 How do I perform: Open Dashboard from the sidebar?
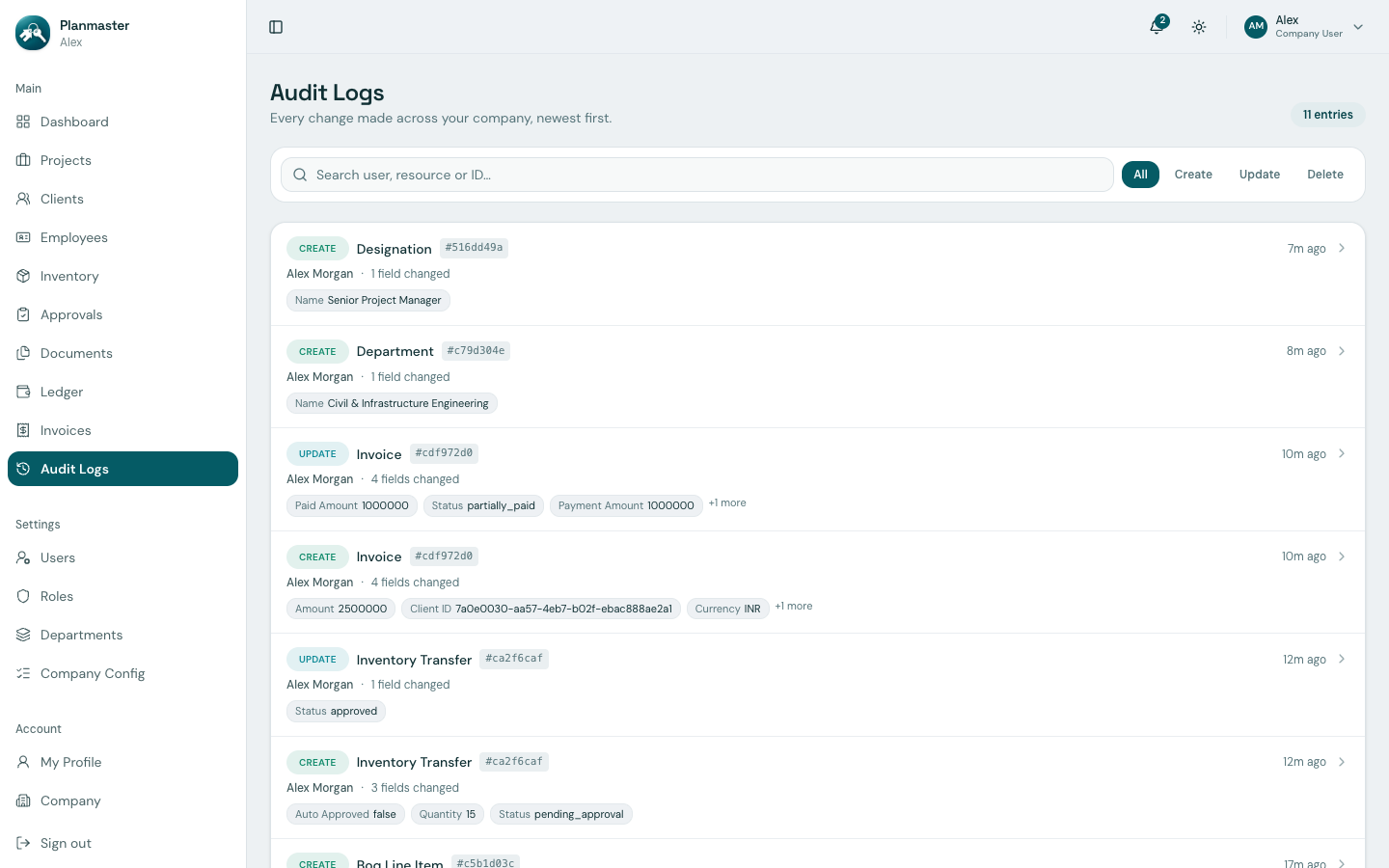123,122
